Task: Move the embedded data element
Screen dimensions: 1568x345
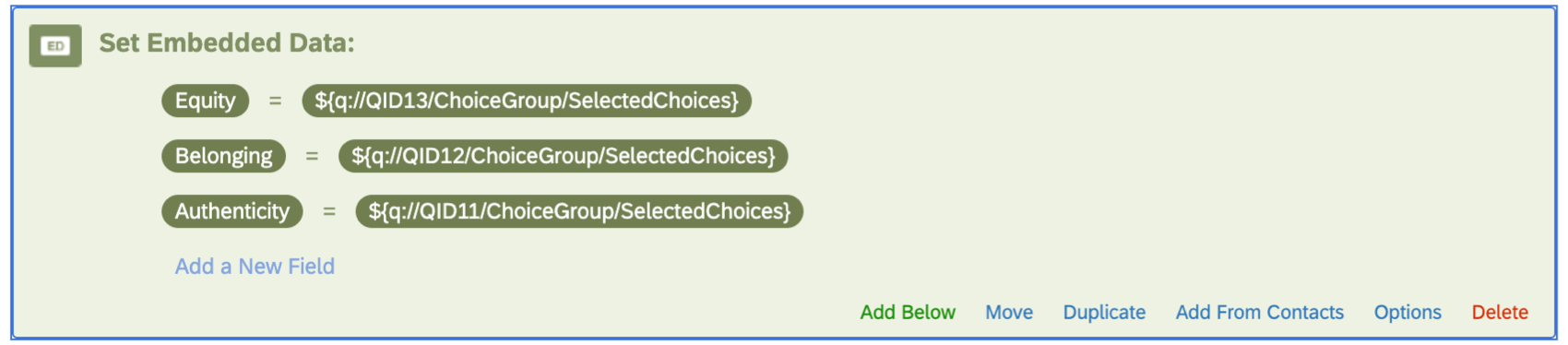Action: pos(1009,313)
